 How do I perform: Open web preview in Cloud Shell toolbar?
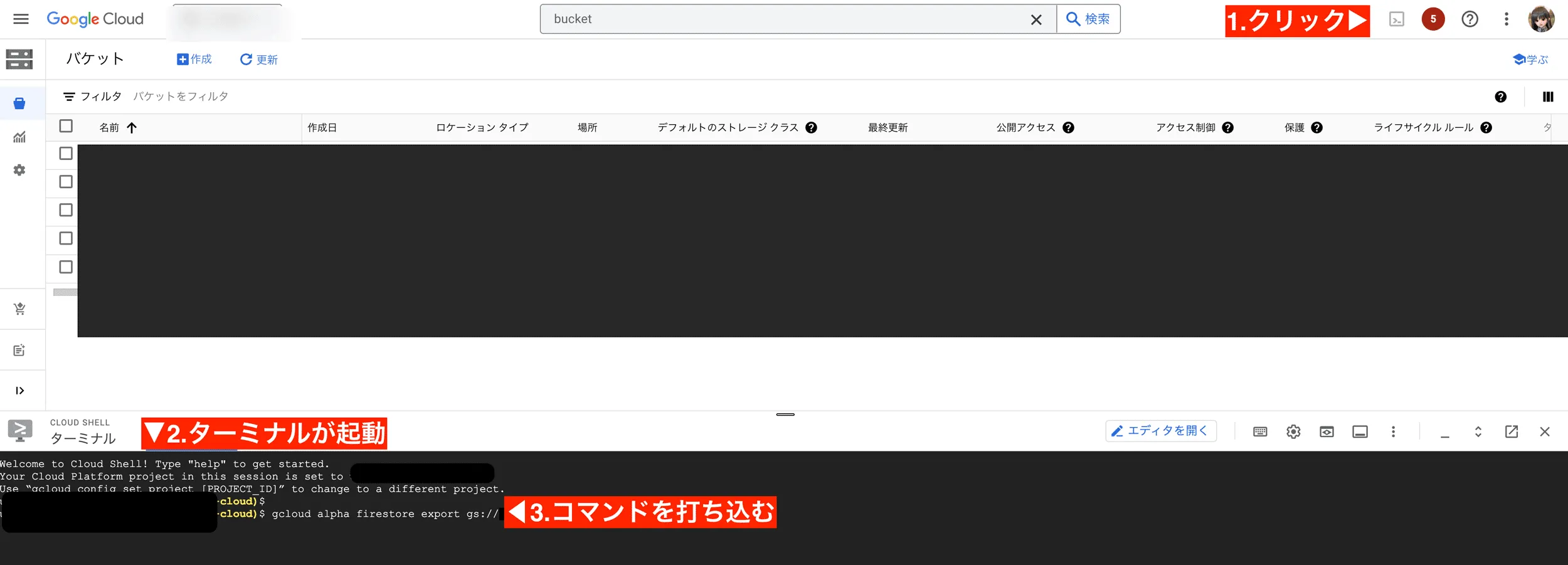(1327, 431)
